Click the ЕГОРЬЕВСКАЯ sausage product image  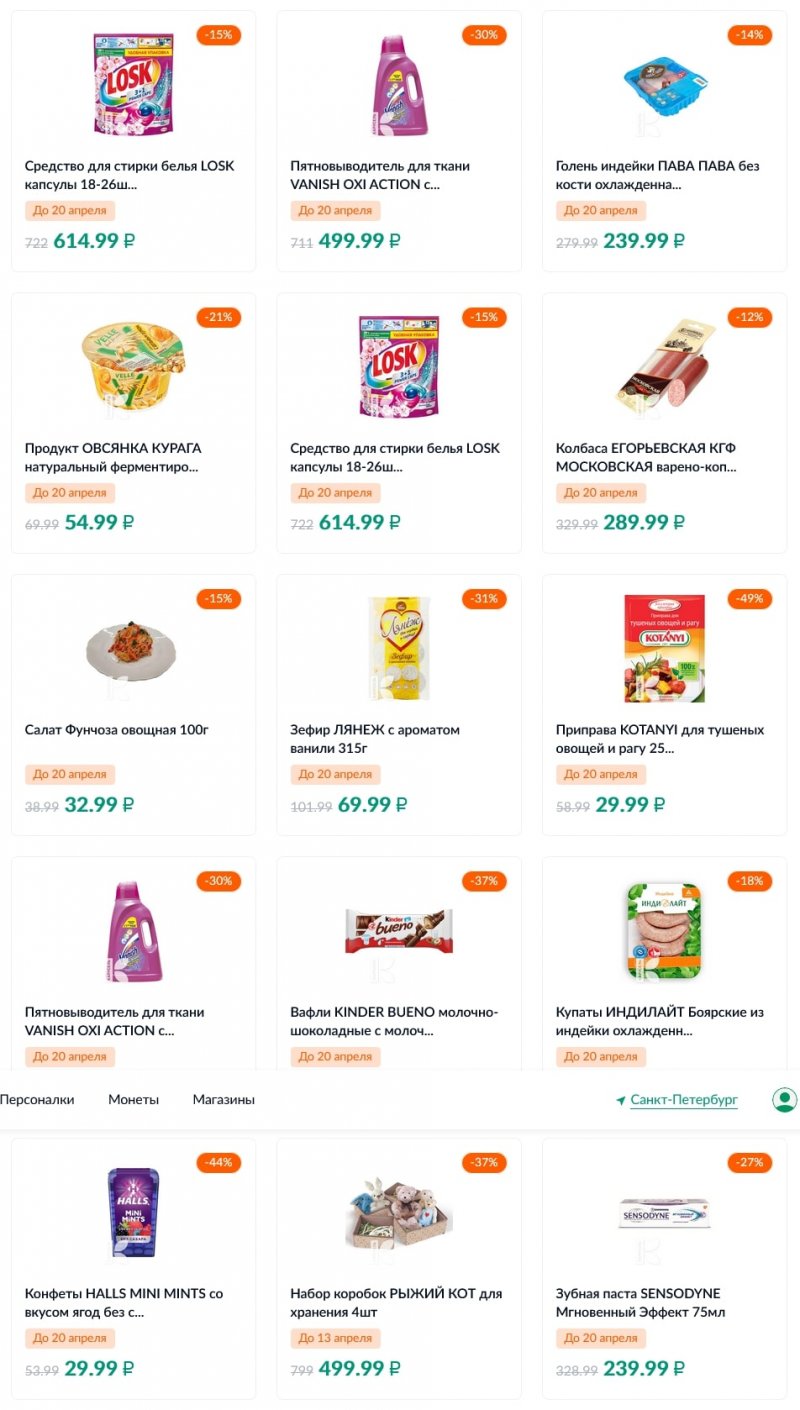click(x=664, y=366)
